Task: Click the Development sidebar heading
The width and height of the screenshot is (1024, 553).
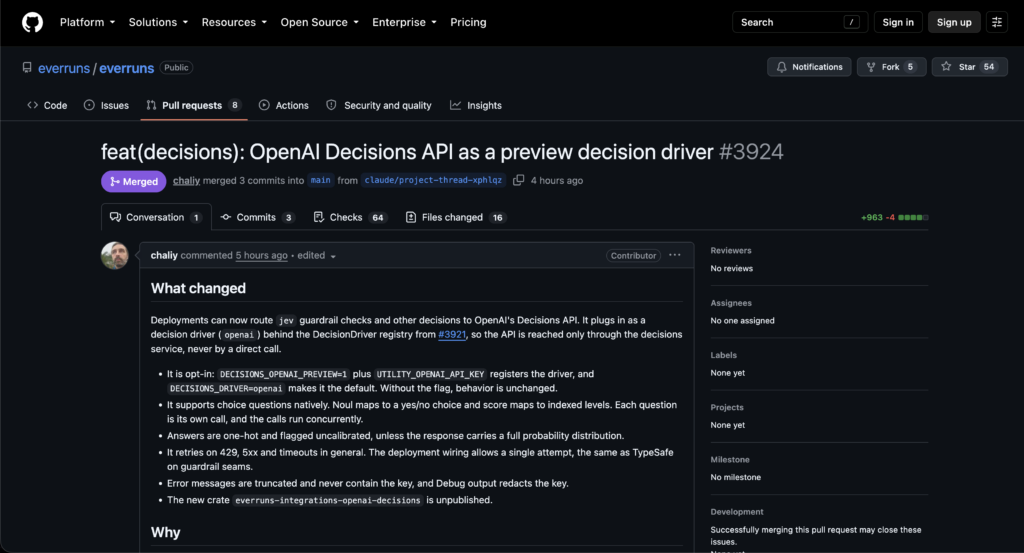Action: (x=737, y=512)
